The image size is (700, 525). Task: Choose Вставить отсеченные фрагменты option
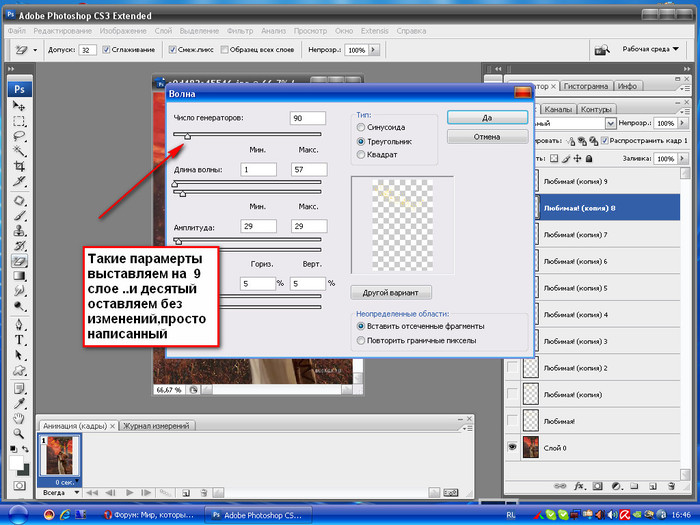click(x=361, y=326)
